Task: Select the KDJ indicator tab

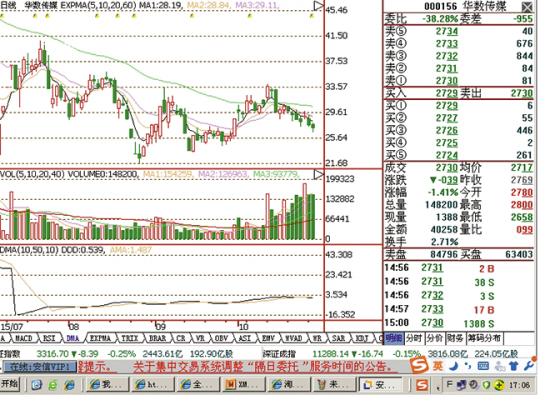Action: tap(362, 338)
